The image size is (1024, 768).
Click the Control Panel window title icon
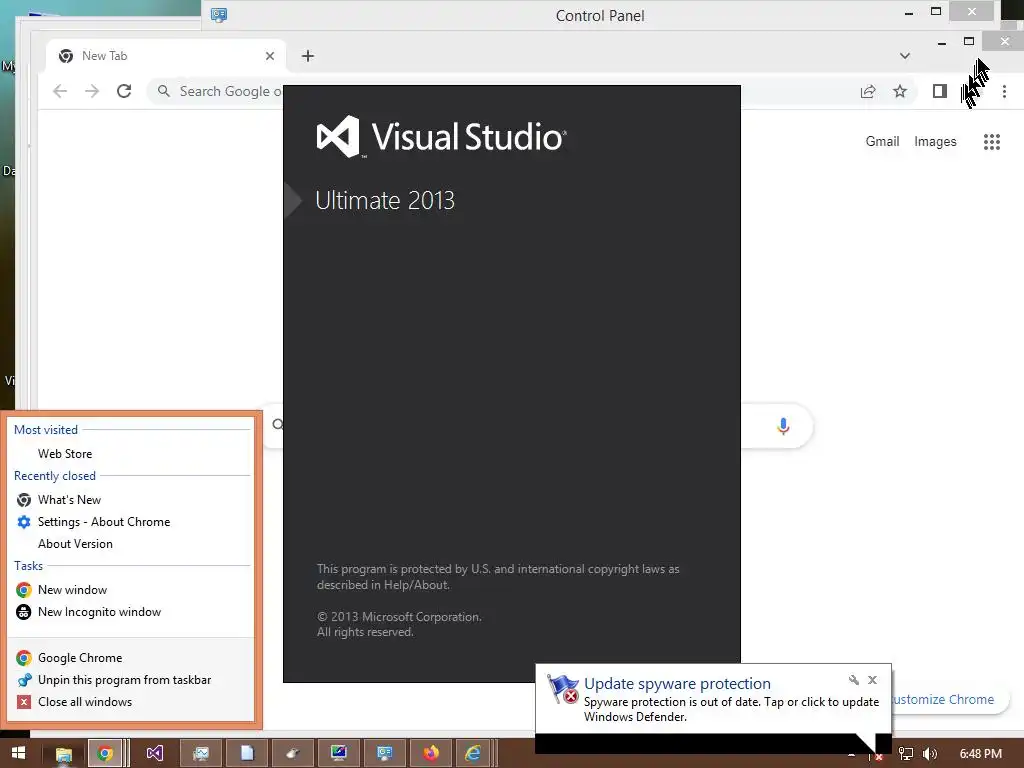pos(219,15)
